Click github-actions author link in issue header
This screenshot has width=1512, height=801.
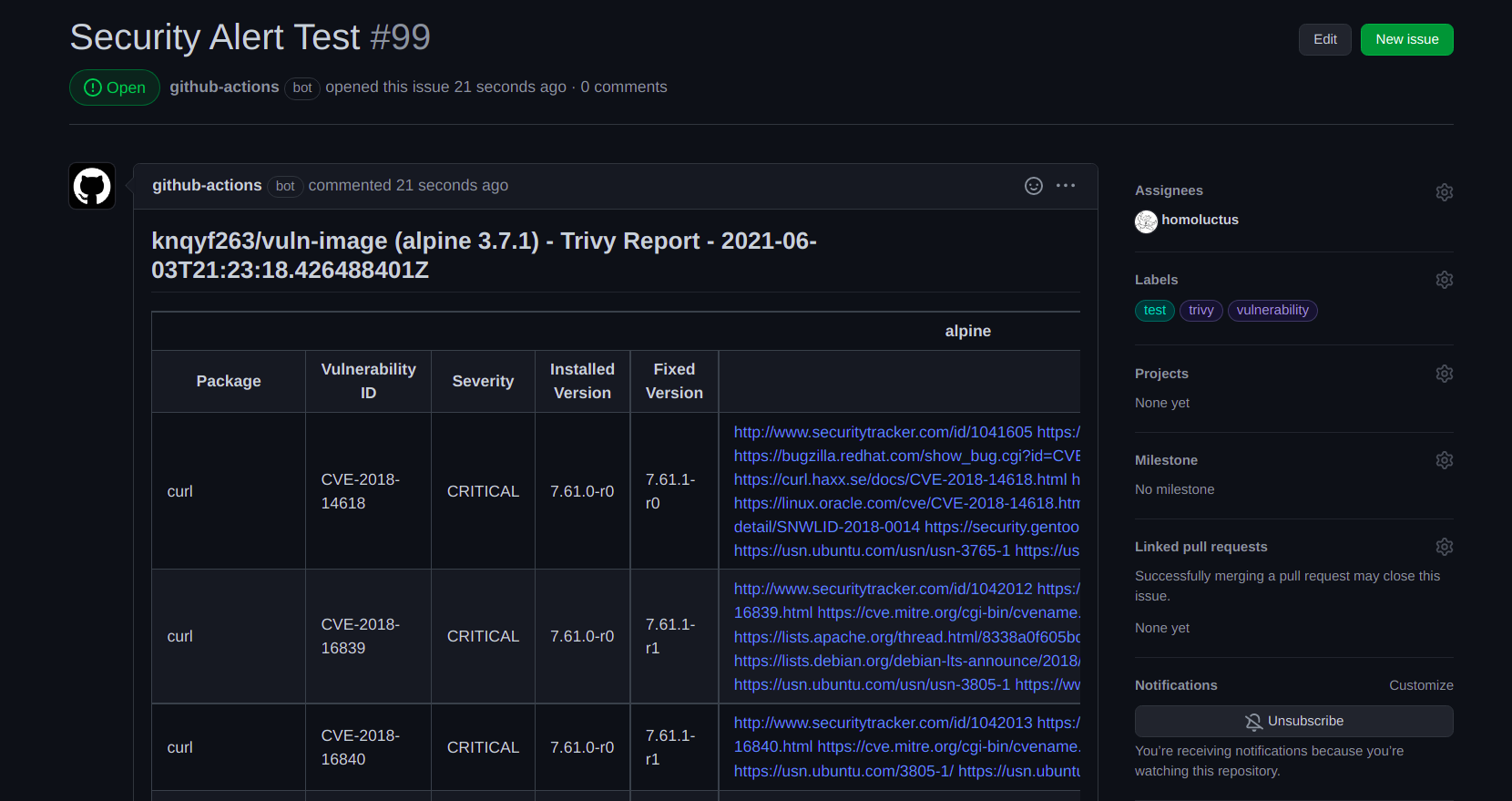pyautogui.click(x=224, y=87)
